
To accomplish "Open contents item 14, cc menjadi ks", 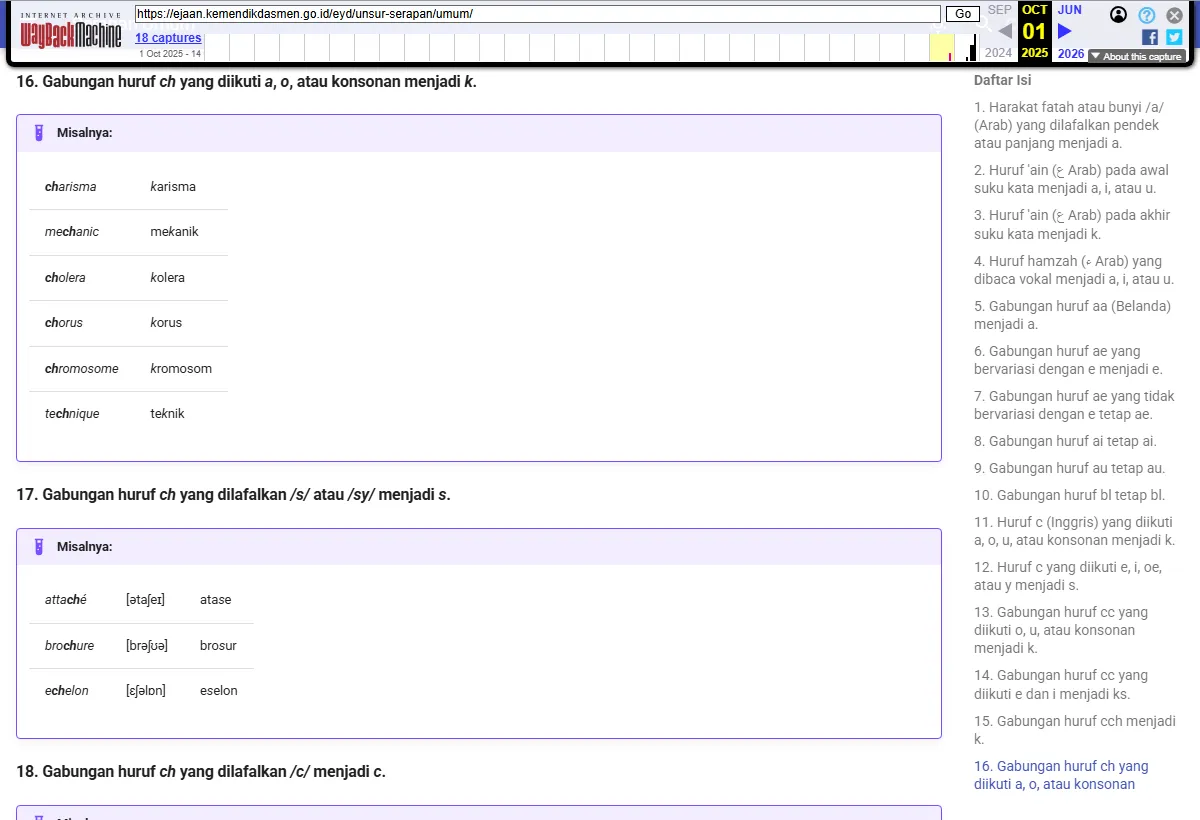I will coord(1061,685).
